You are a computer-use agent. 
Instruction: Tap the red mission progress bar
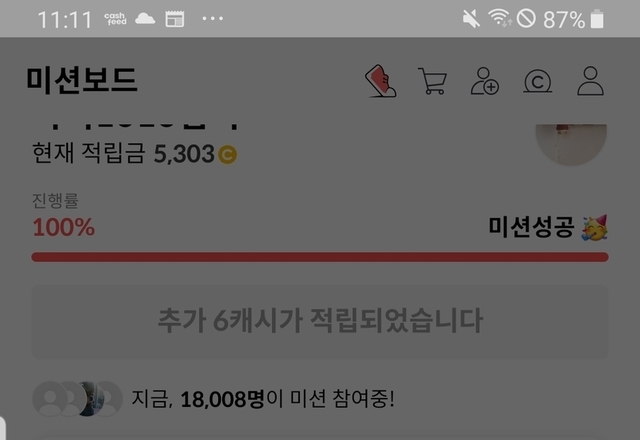coord(320,257)
